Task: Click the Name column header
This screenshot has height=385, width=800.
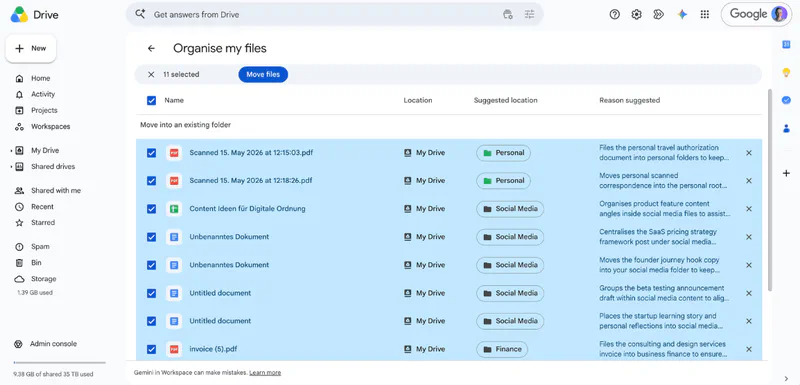Action: pyautogui.click(x=174, y=100)
